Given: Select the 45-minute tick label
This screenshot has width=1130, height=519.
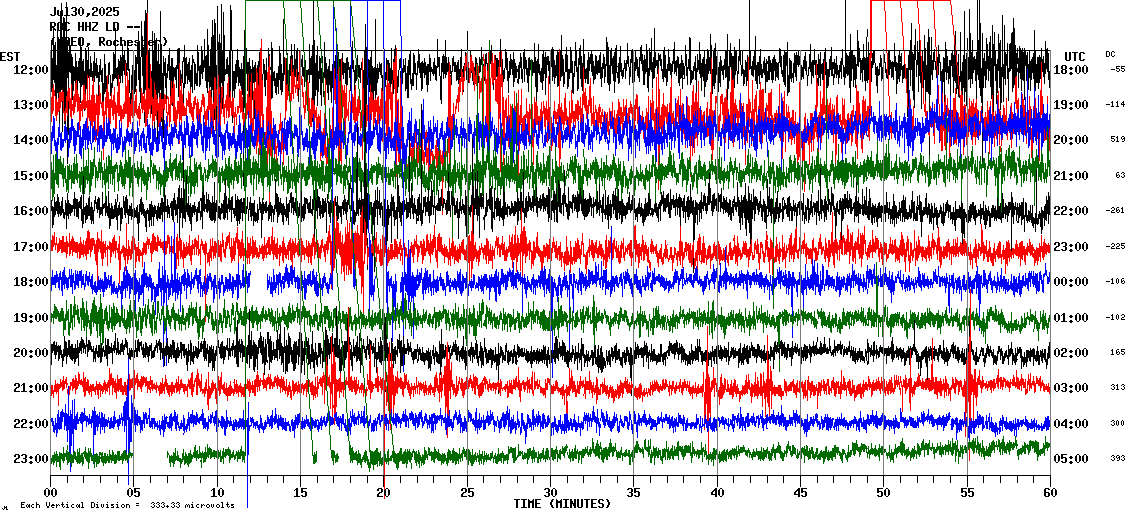Looking at the screenshot, I should 800,492.
